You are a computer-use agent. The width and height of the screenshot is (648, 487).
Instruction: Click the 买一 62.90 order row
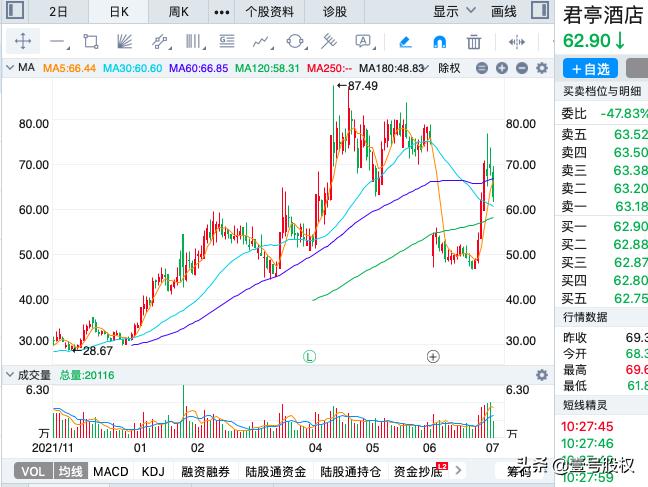[x=604, y=227]
